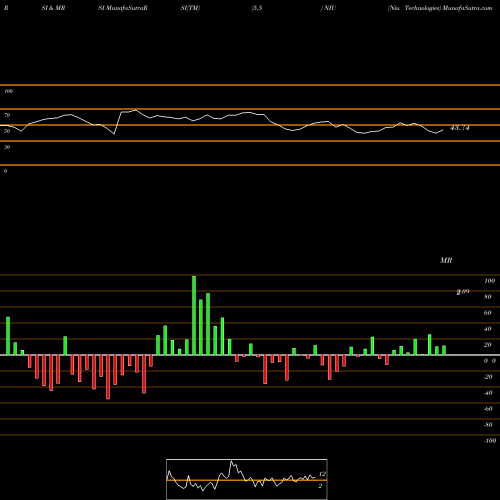Select the longest red MR histogram bar

click(108, 377)
